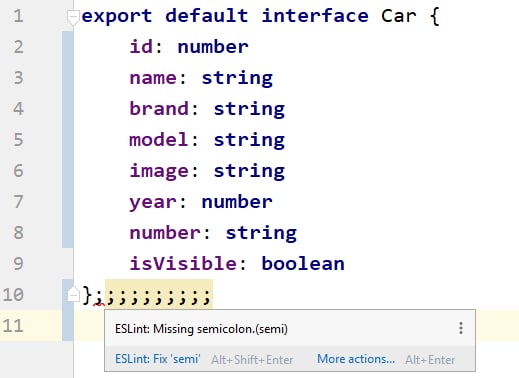Click line number 7 in the gutter

pyautogui.click(x=18, y=202)
